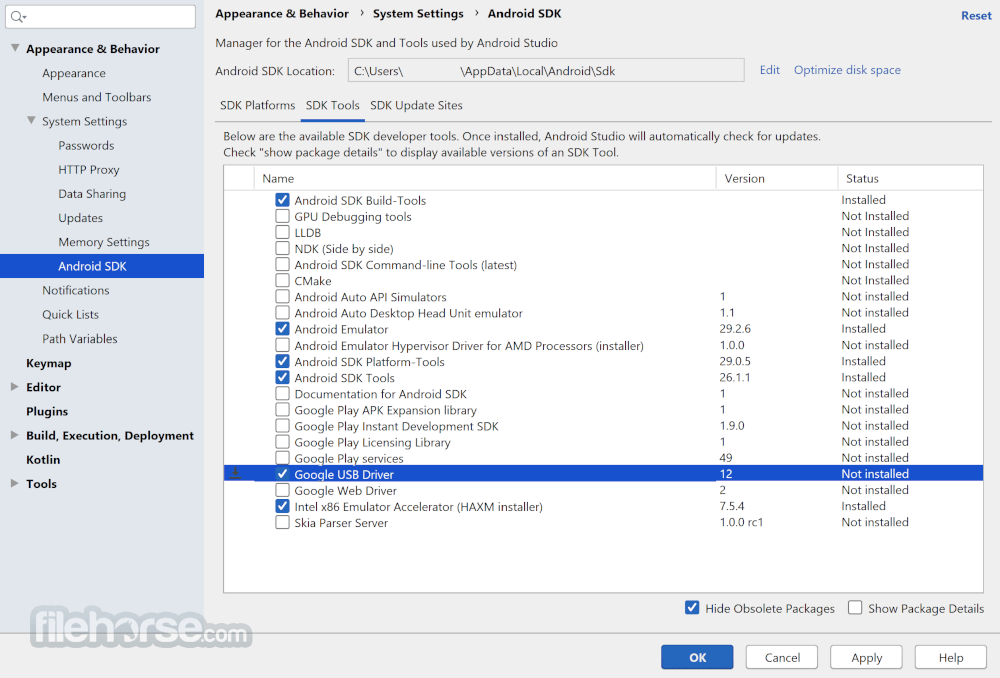
Task: Click System Settings in breadcrumb
Action: coord(418,13)
